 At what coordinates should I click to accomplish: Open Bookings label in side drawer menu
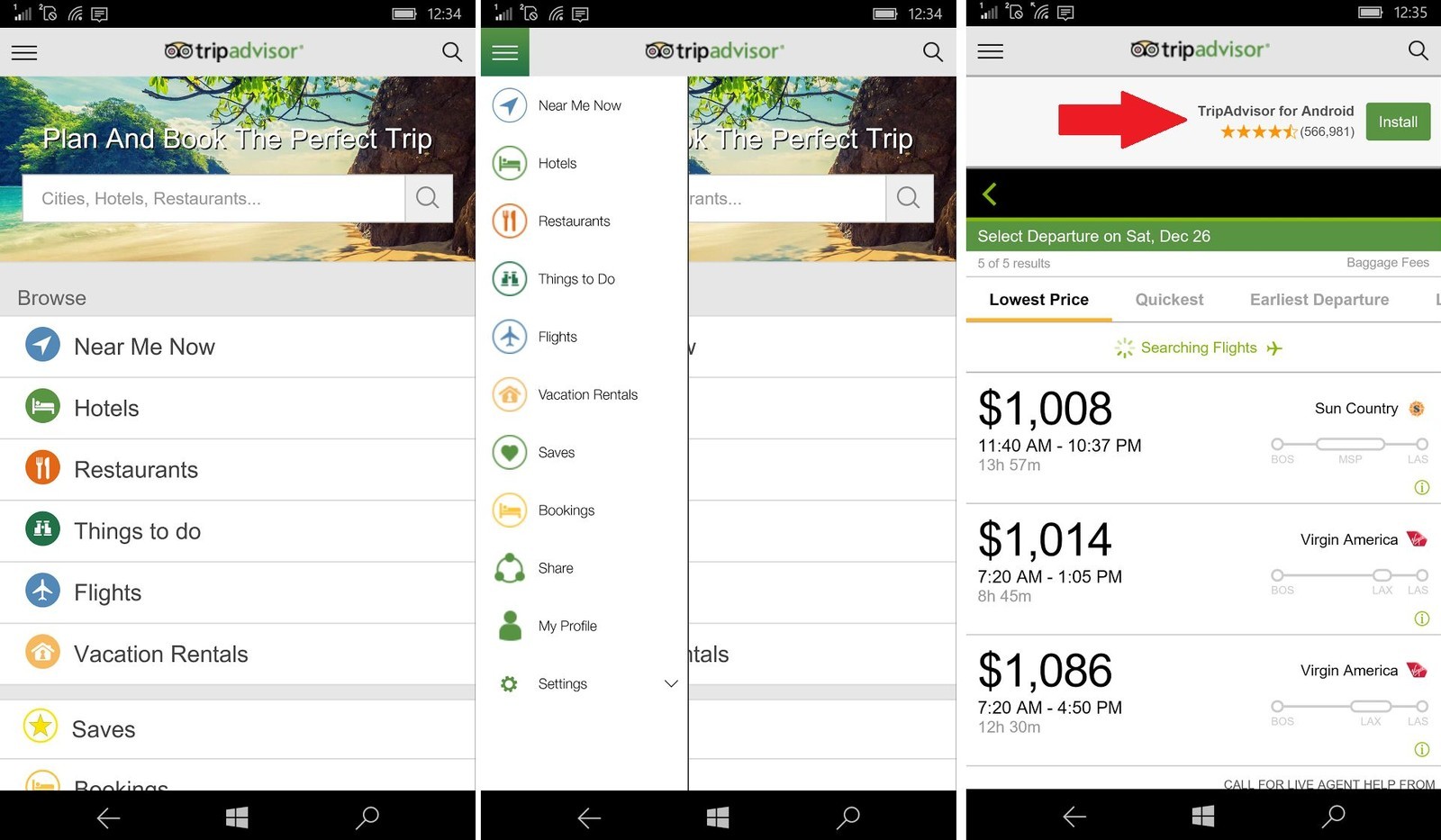click(566, 510)
